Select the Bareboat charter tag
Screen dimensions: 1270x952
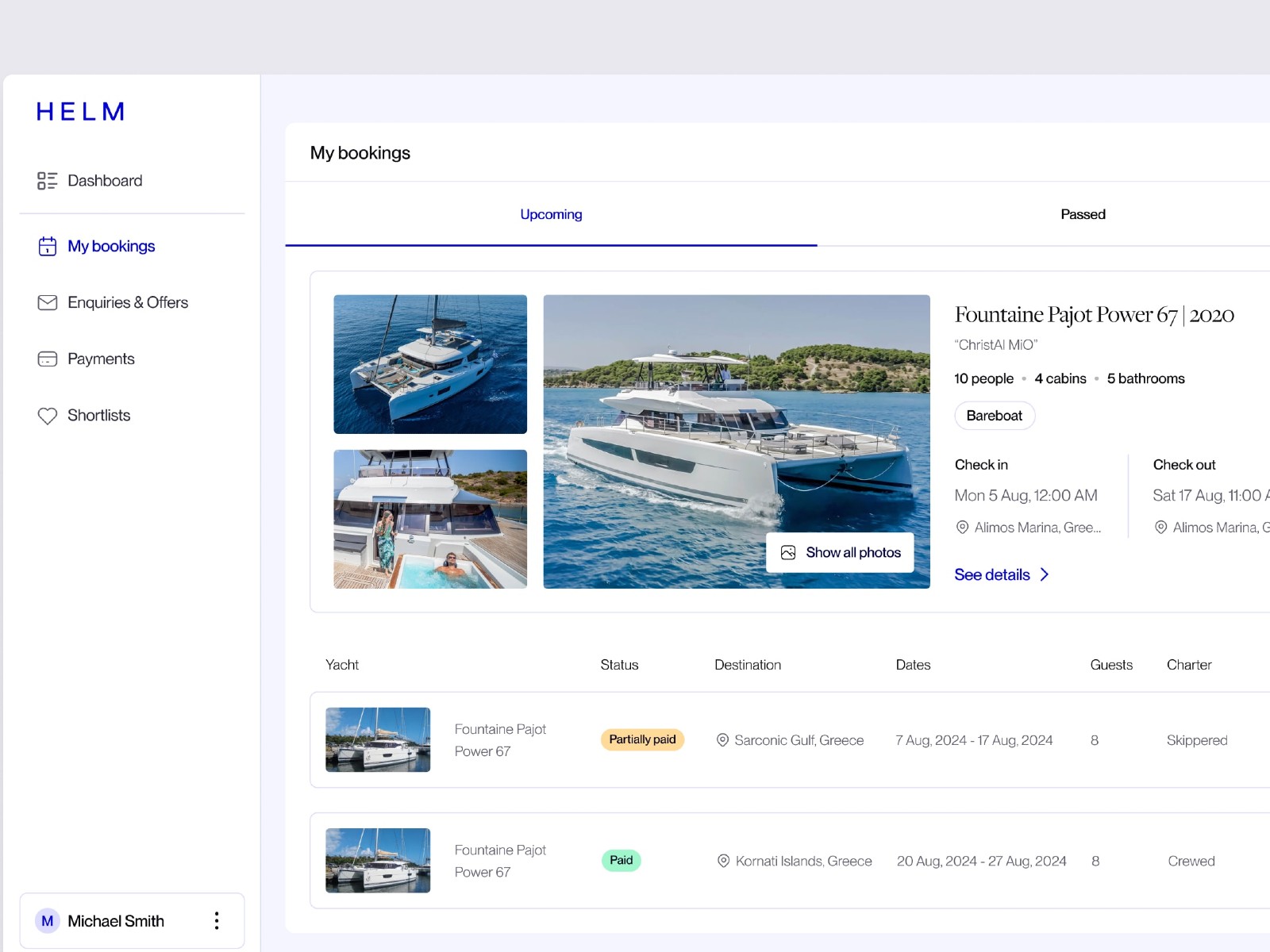pos(994,416)
